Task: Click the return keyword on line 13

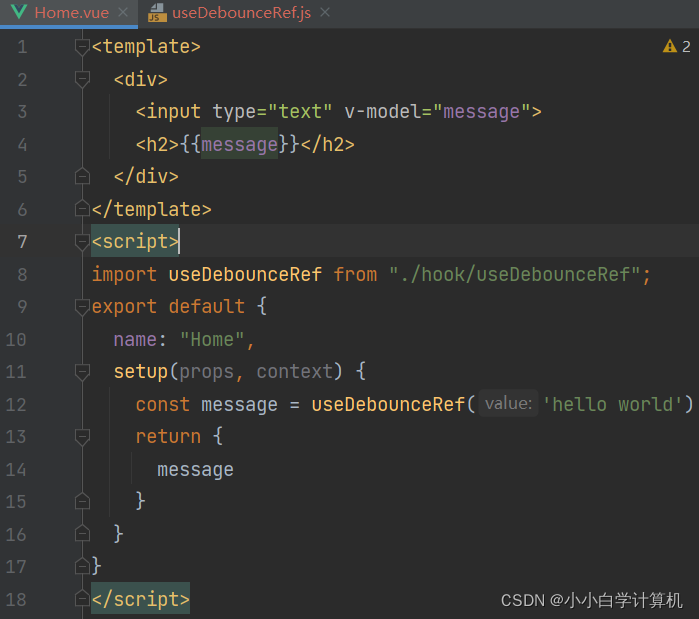Action: pyautogui.click(x=169, y=437)
